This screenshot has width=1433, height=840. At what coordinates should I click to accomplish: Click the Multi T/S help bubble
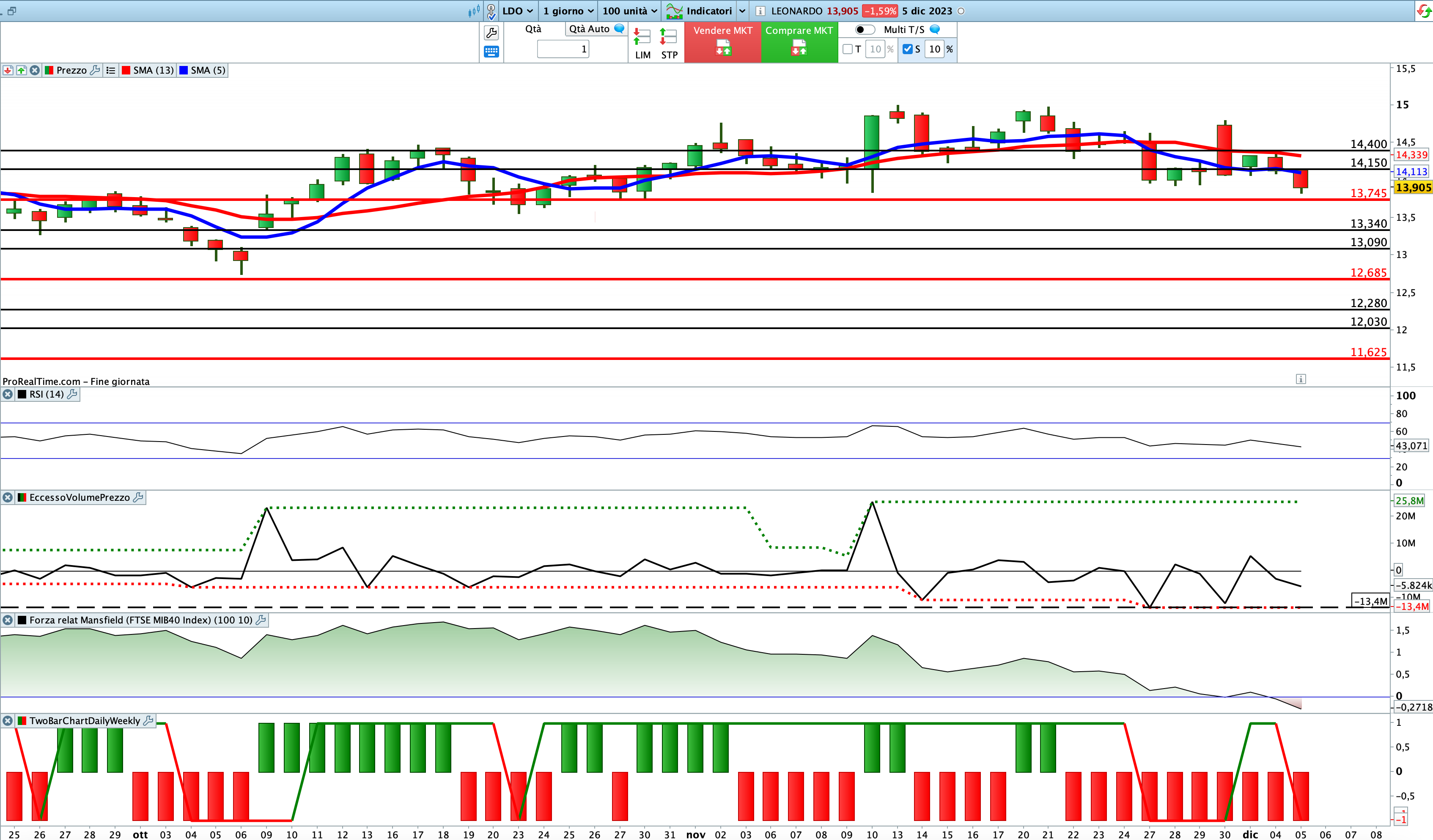point(934,29)
